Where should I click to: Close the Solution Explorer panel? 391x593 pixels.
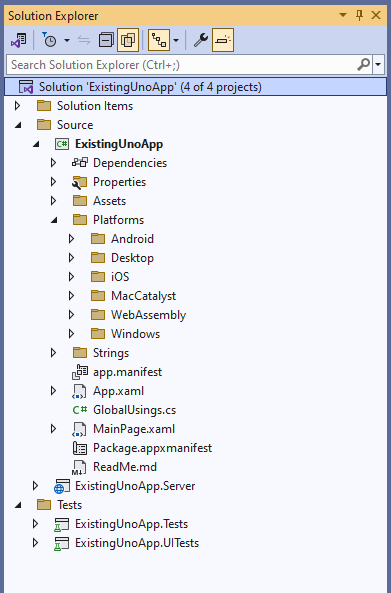point(376,16)
